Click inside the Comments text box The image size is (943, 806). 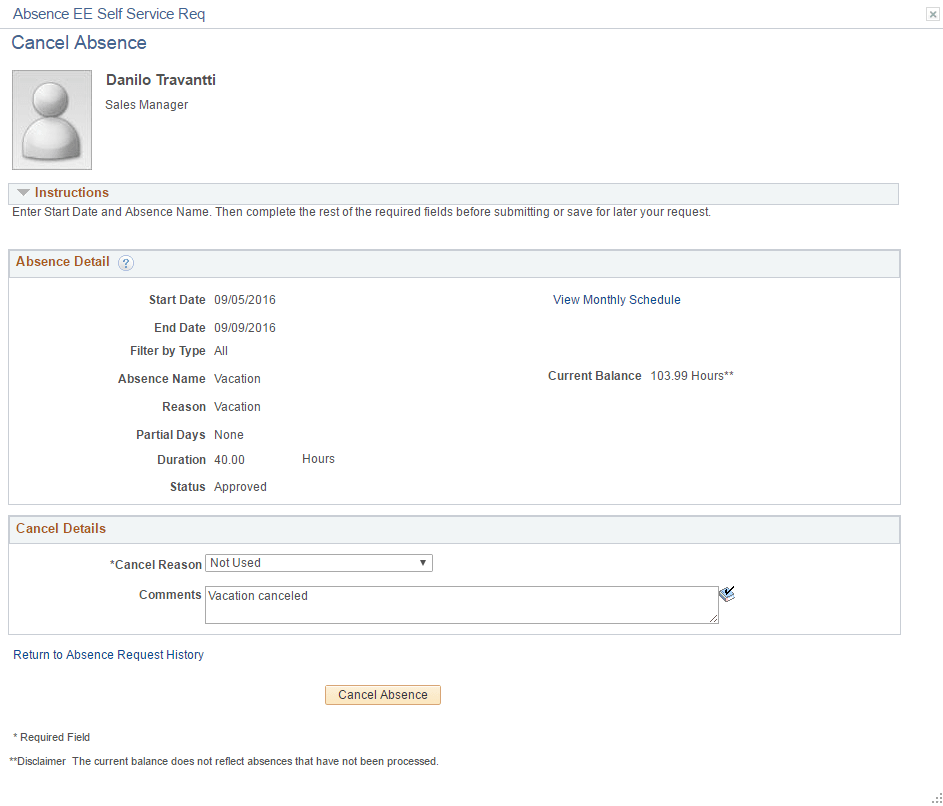(x=460, y=604)
